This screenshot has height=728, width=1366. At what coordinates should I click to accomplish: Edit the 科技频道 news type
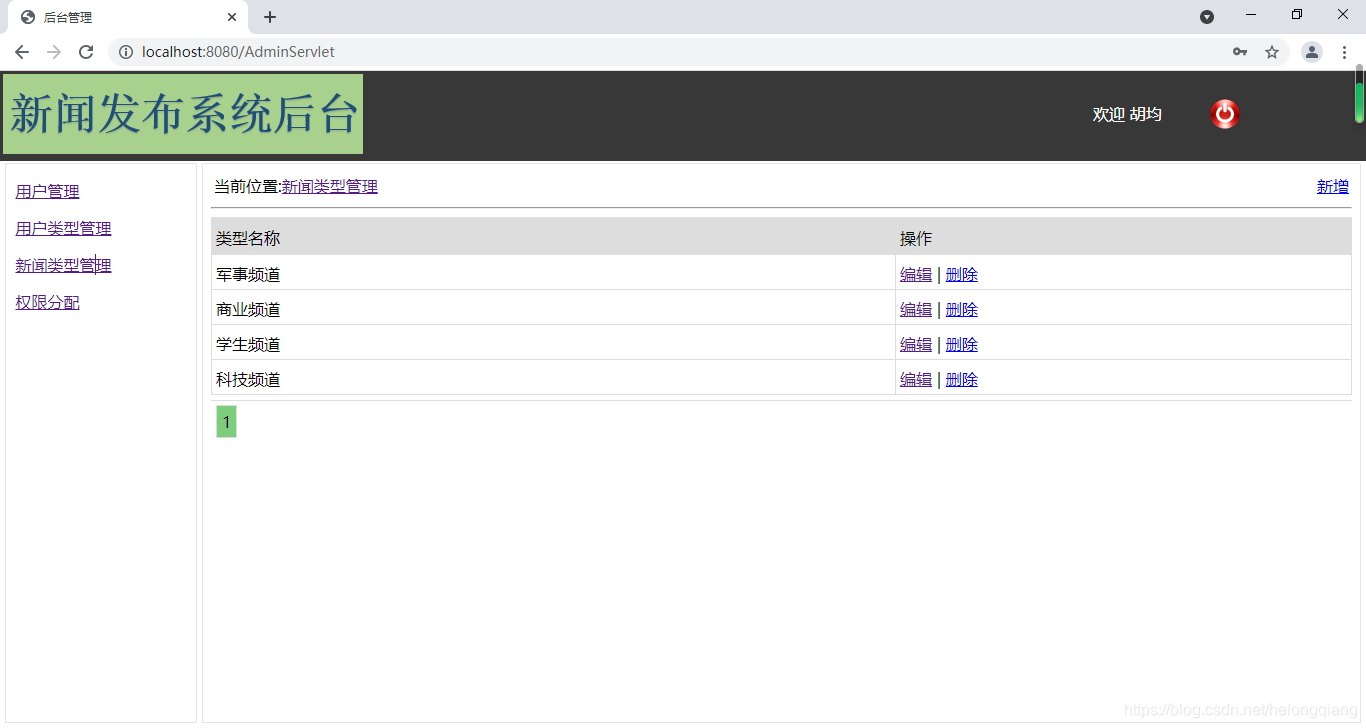click(915, 378)
